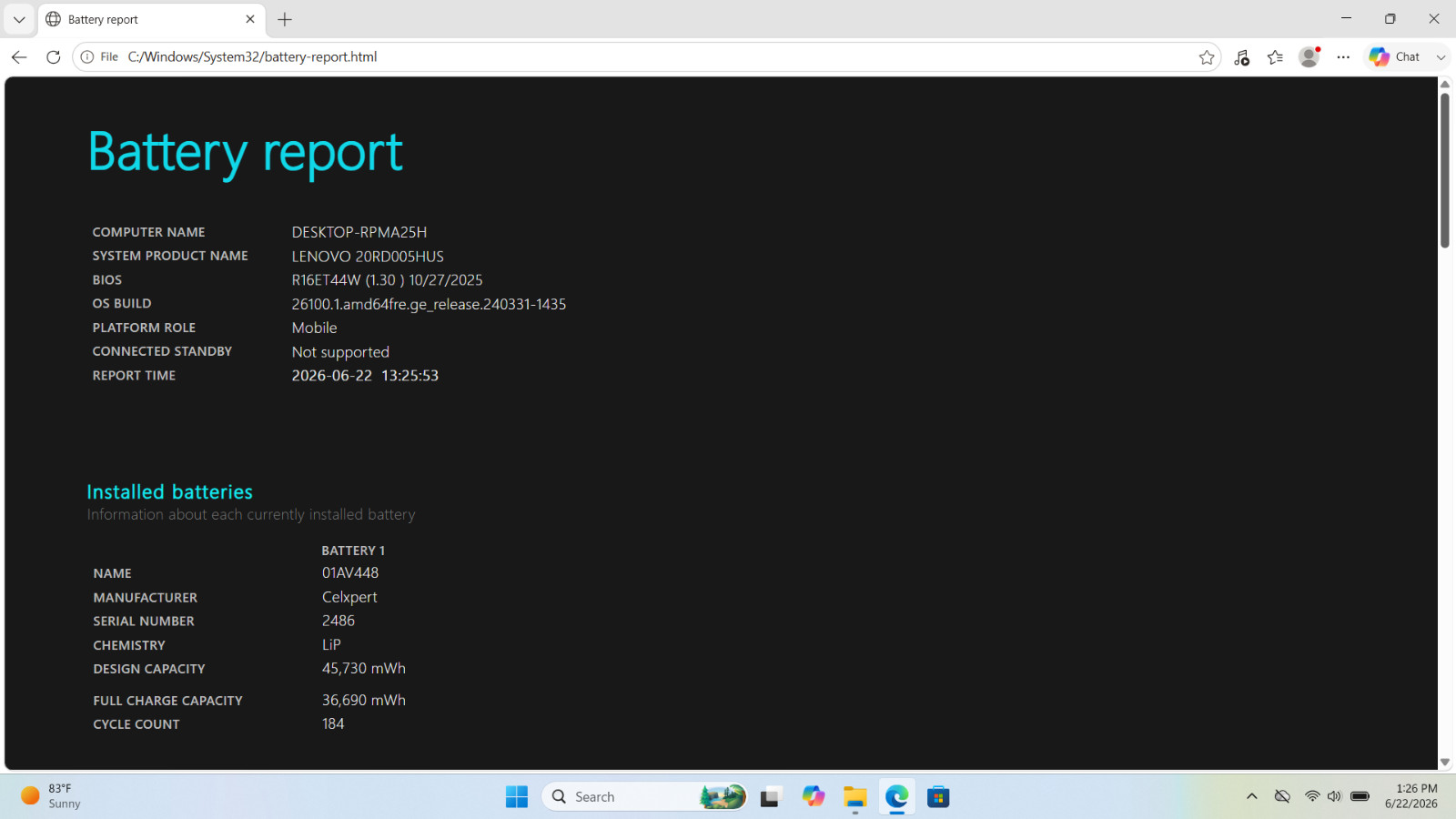
Task: Open the Windows Start menu
Action: click(x=517, y=797)
